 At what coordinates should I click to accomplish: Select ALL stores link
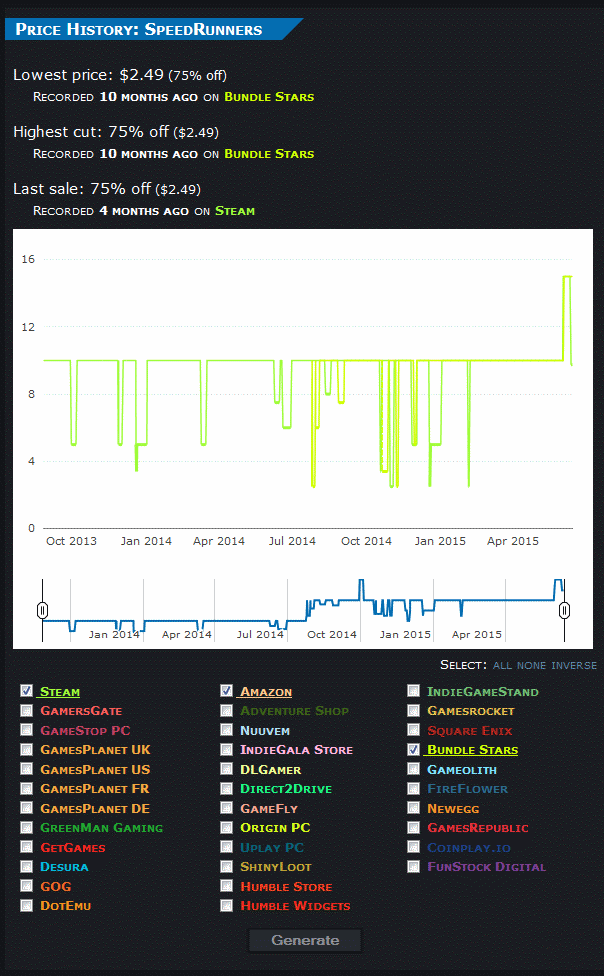point(502,665)
